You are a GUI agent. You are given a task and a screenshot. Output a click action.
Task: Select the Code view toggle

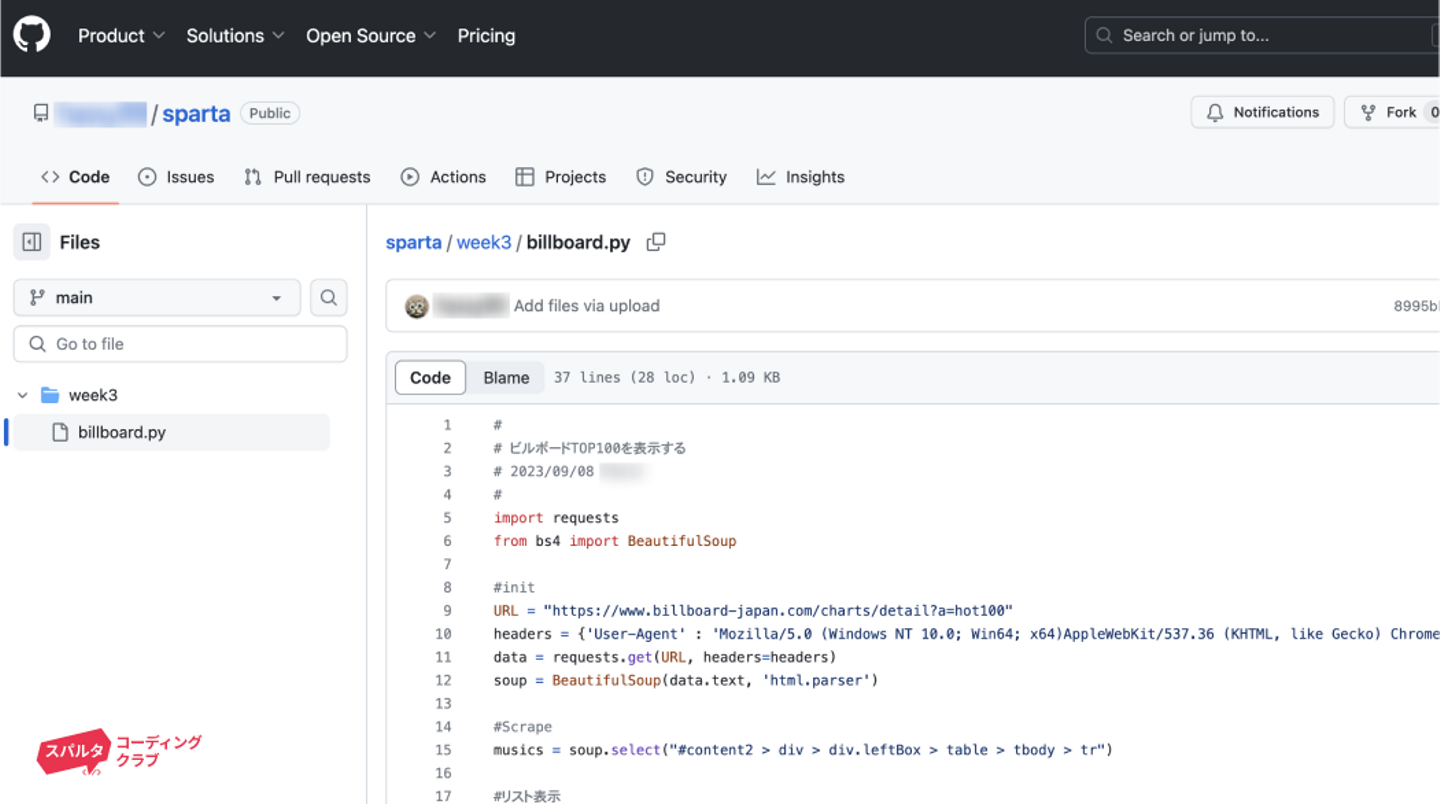(x=430, y=377)
